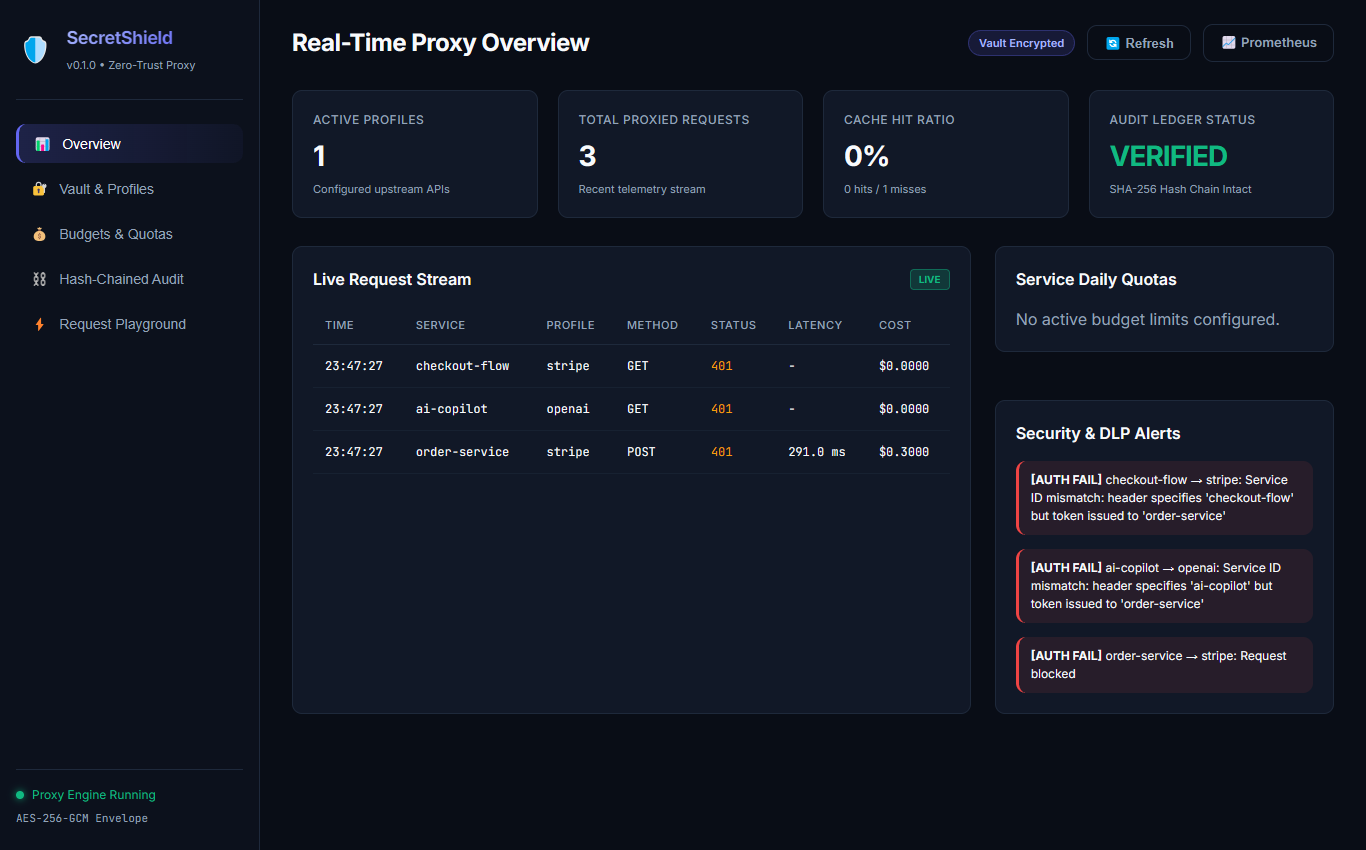Select the Cache Hit Ratio card
Viewport: 1366px width, 850px height.
tap(945, 154)
